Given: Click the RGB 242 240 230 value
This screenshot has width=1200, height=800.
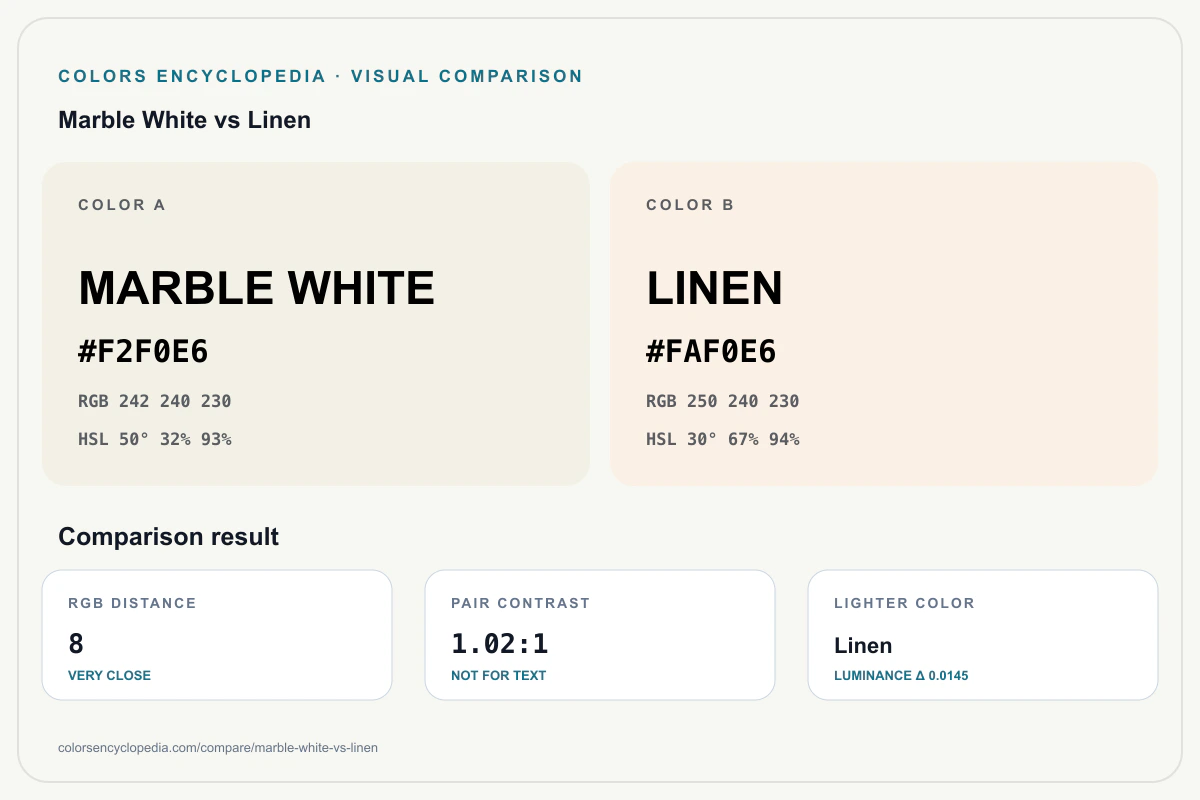Looking at the screenshot, I should 155,401.
